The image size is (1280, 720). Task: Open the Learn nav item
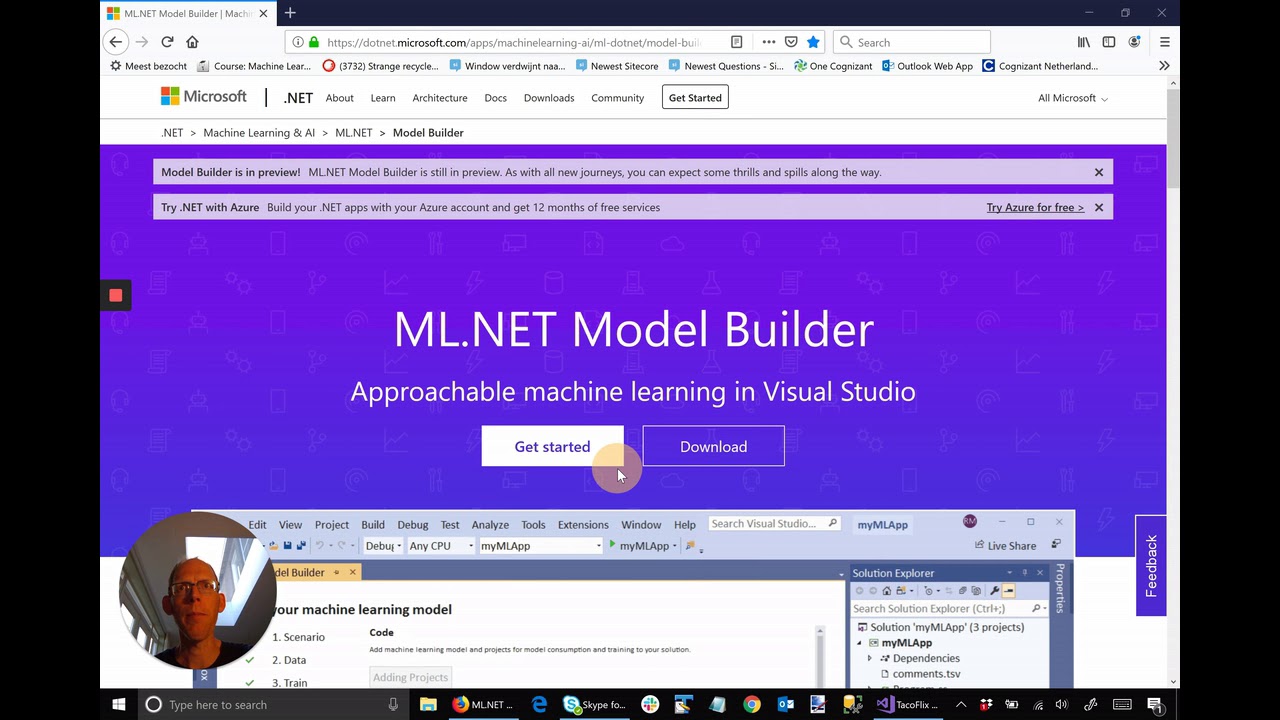383,98
